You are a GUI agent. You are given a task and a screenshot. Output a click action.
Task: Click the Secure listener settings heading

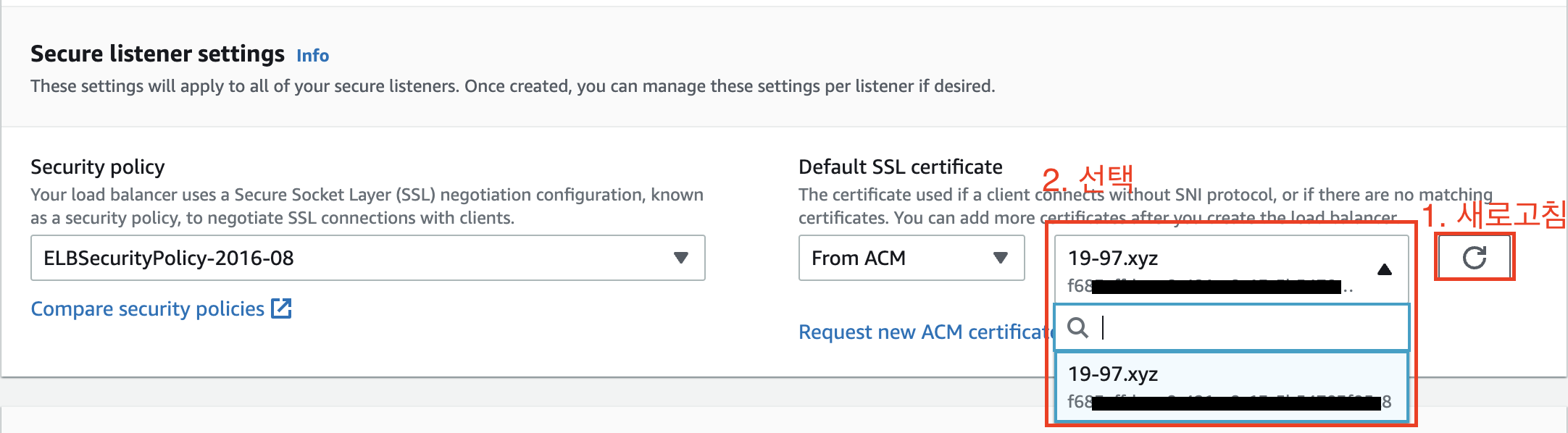[x=157, y=54]
